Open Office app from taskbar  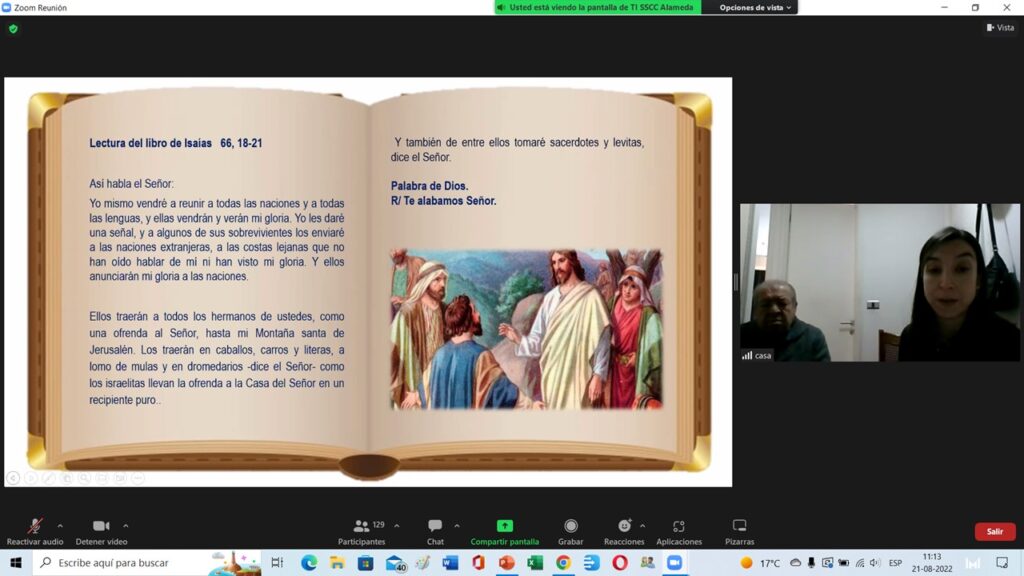click(x=479, y=562)
